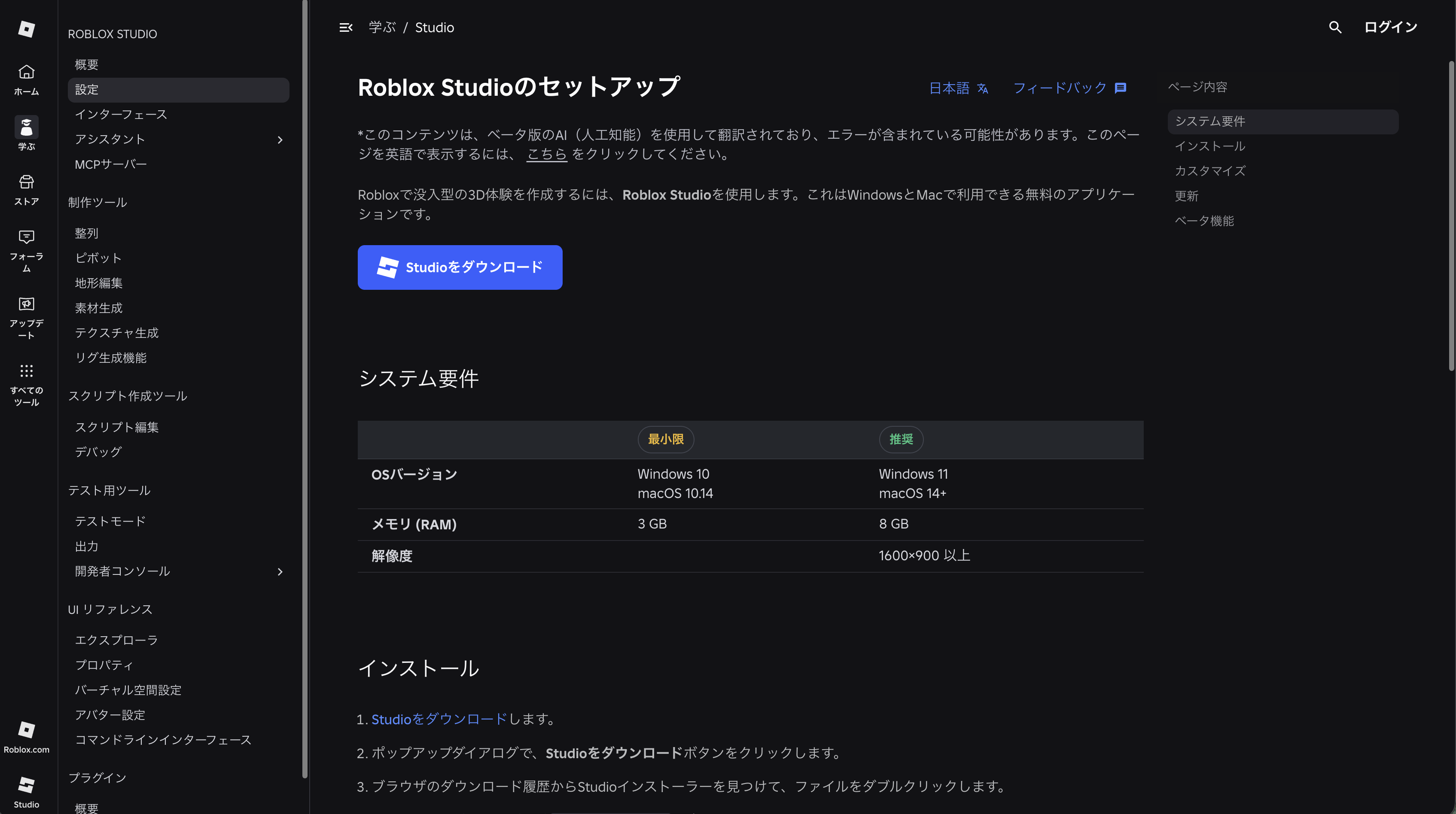Jump to システム要件 in page contents

pos(1282,121)
